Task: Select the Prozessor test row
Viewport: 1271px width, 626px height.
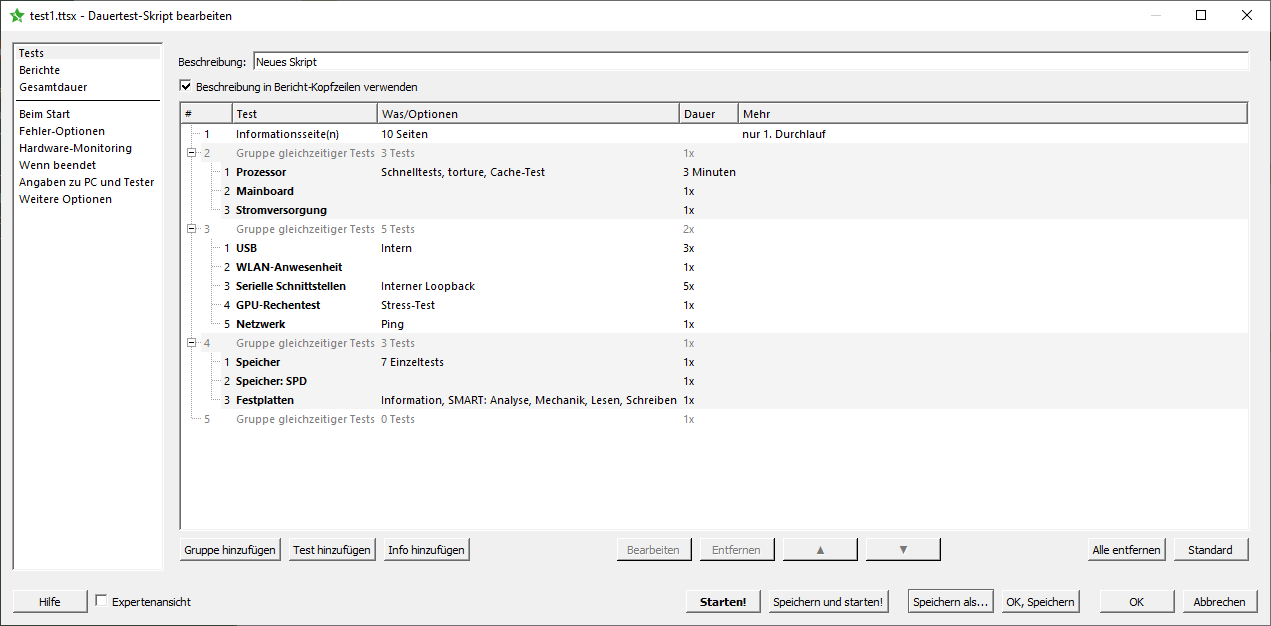Action: click(x=261, y=172)
